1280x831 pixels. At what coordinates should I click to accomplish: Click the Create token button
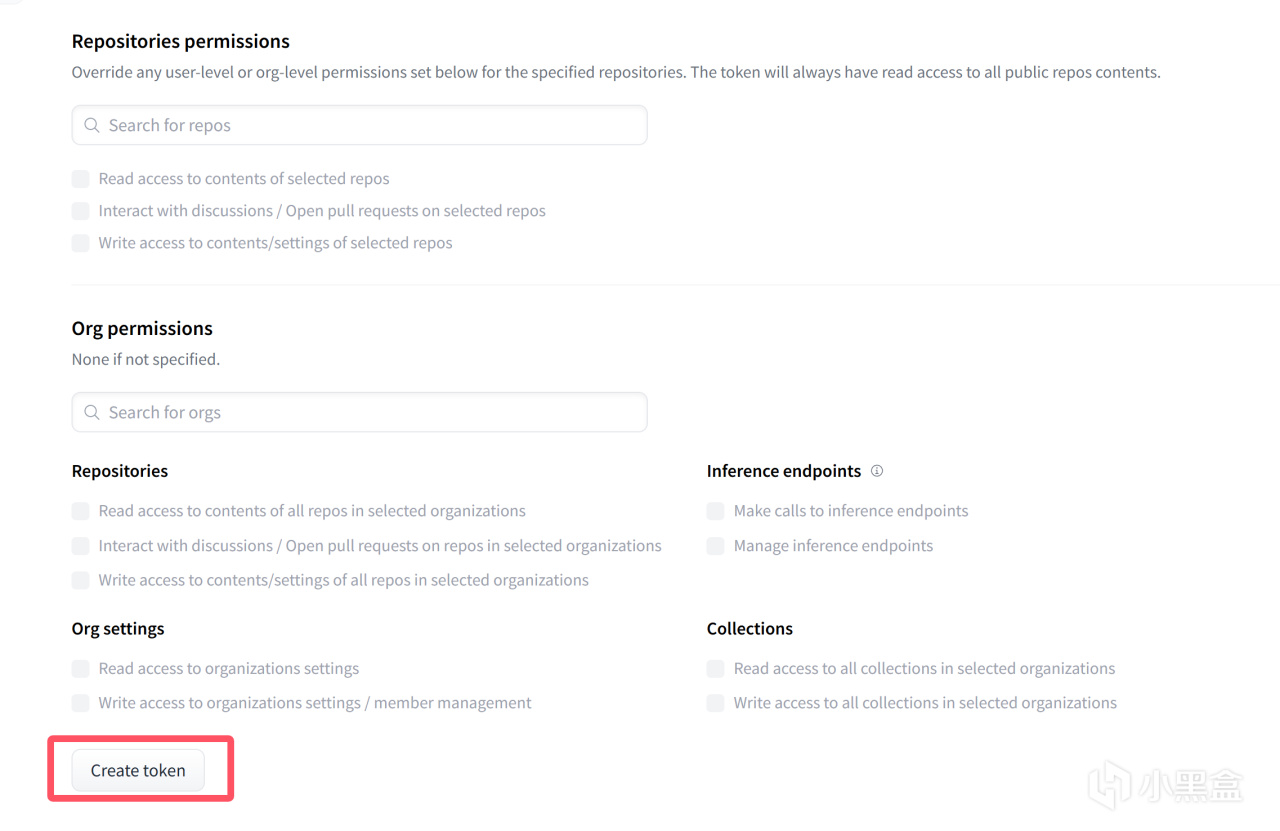click(138, 771)
